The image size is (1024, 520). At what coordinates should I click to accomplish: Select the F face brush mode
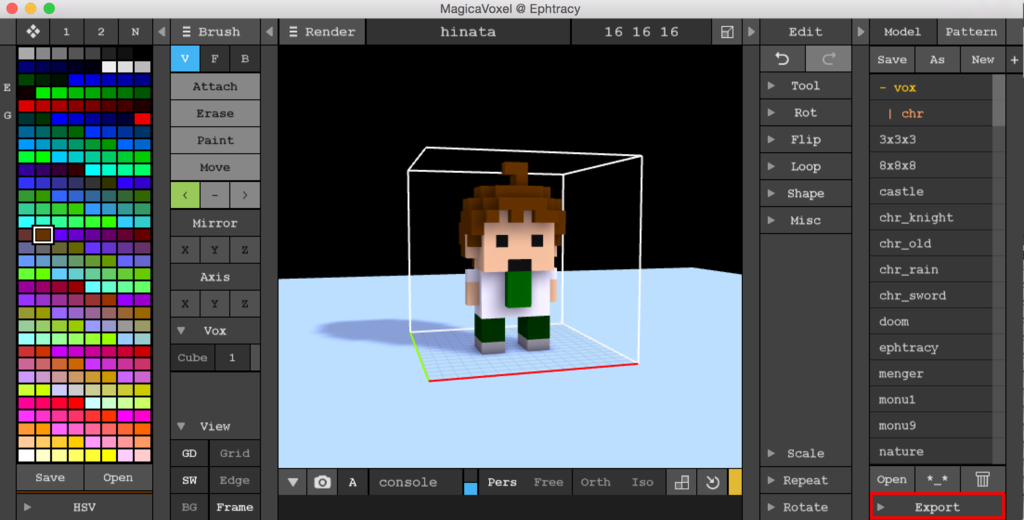point(215,59)
